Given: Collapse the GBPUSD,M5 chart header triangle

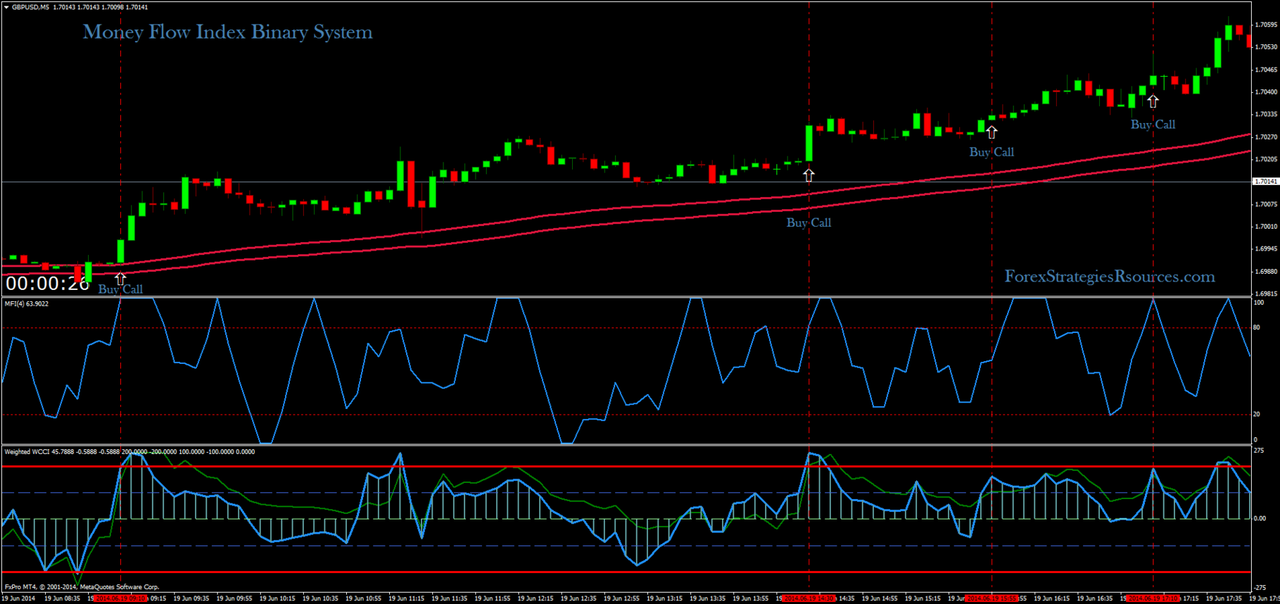Looking at the screenshot, I should click(x=6, y=7).
